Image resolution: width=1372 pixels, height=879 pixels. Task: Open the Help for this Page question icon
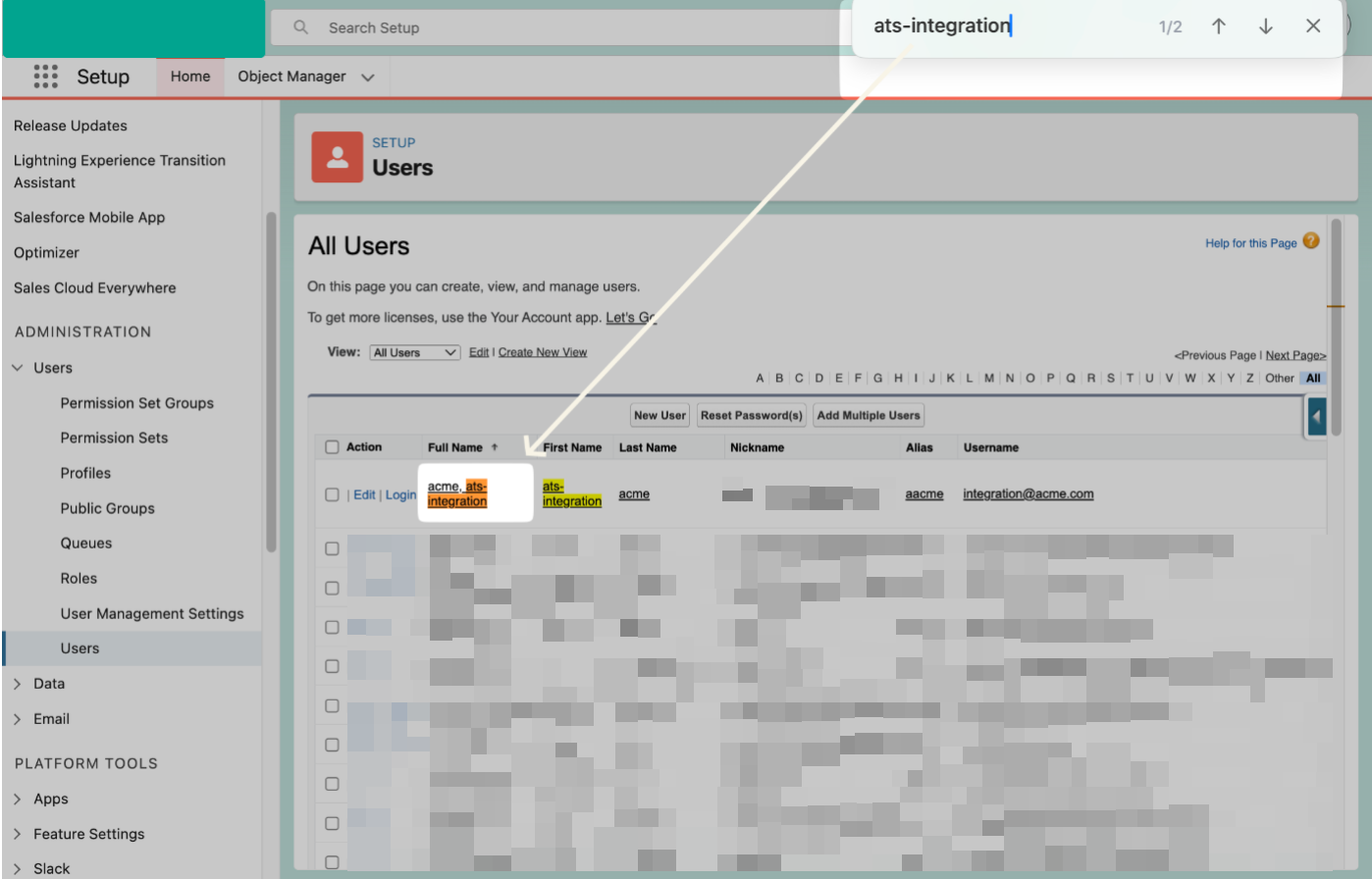click(1311, 241)
